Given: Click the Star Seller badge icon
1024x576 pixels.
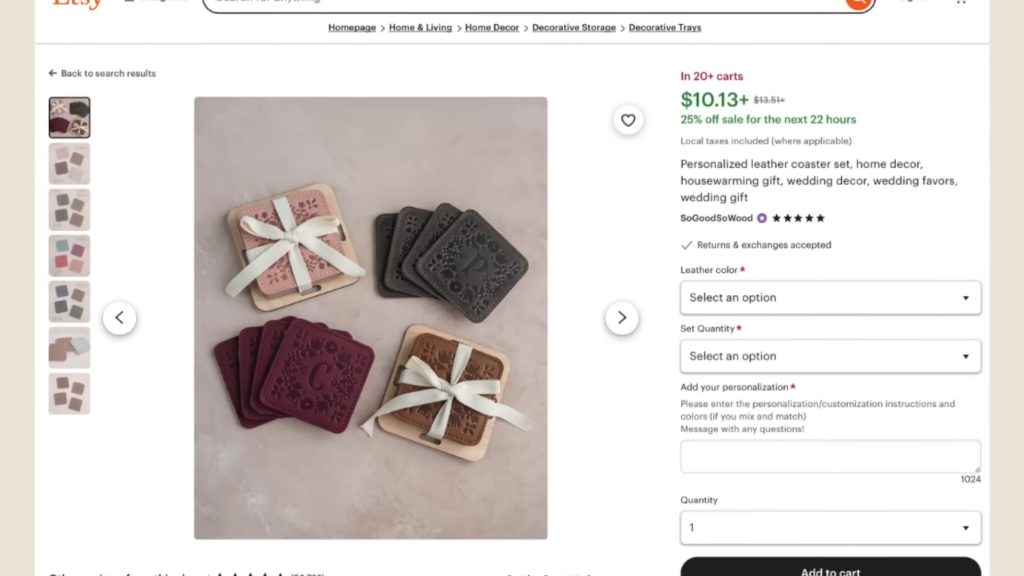Looking at the screenshot, I should click(x=762, y=218).
